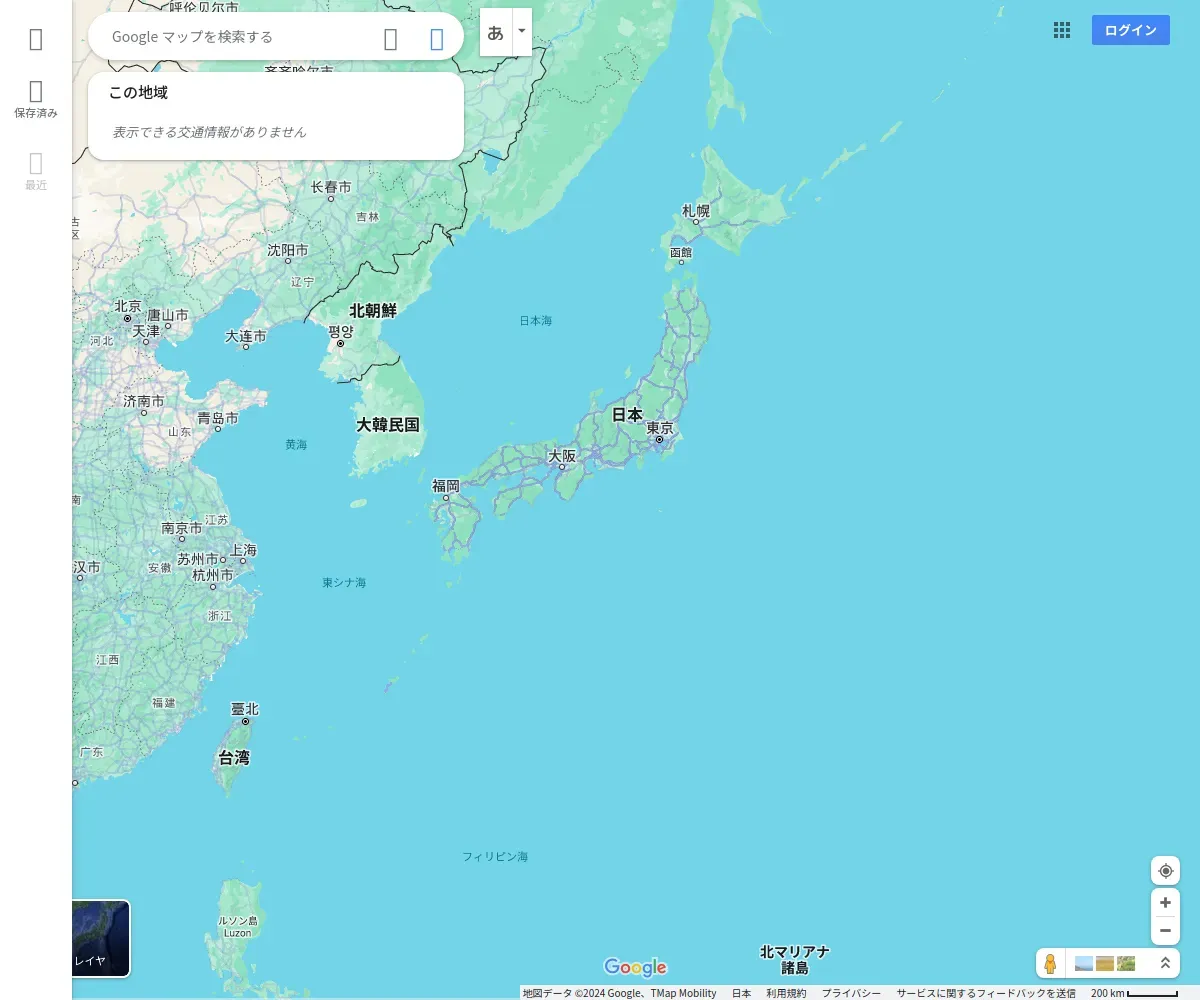This screenshot has width=1200, height=1000.
Task: Select the 函館 city label on the map
Action: [x=680, y=253]
